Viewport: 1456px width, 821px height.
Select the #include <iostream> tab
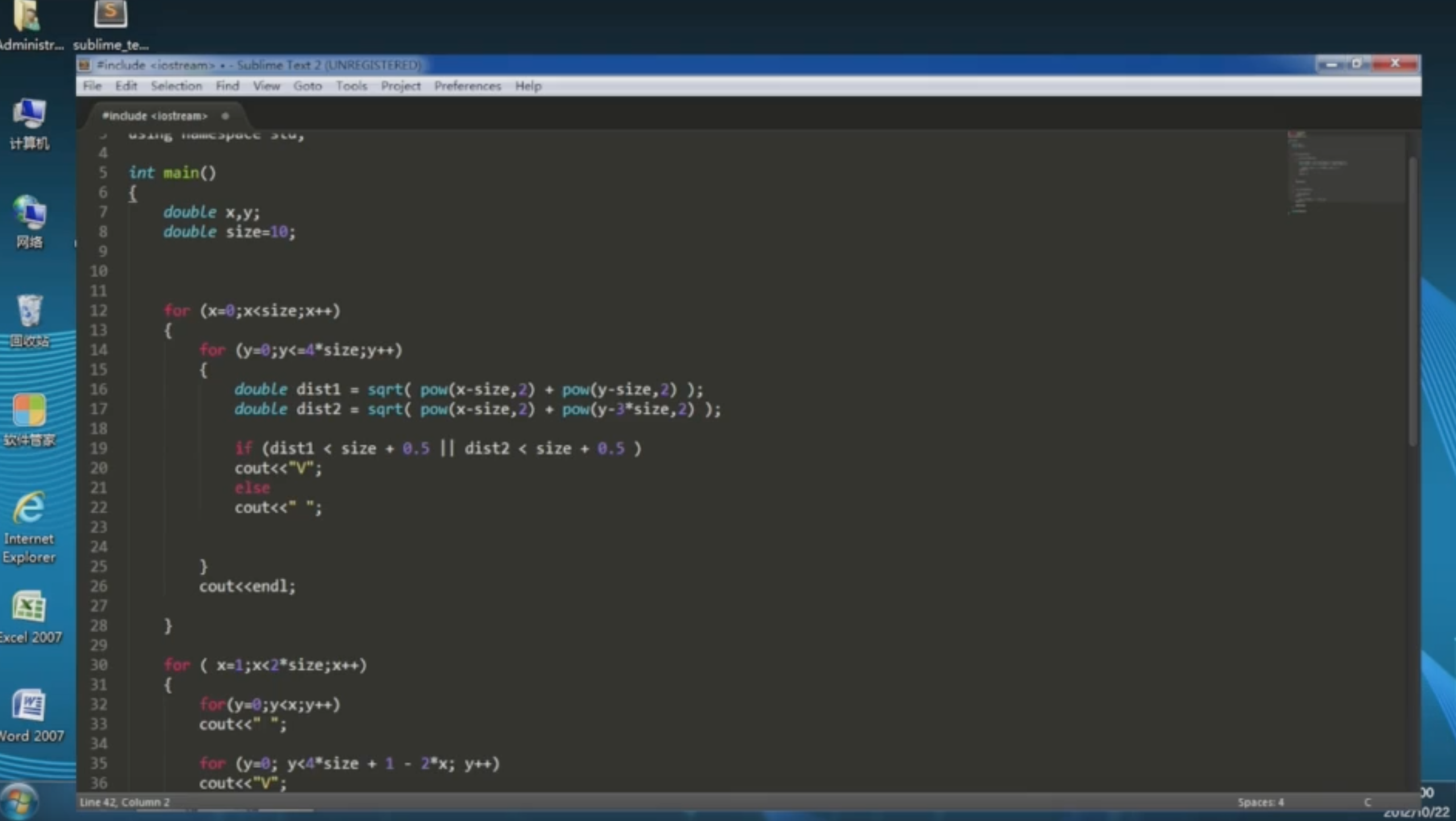pos(155,116)
